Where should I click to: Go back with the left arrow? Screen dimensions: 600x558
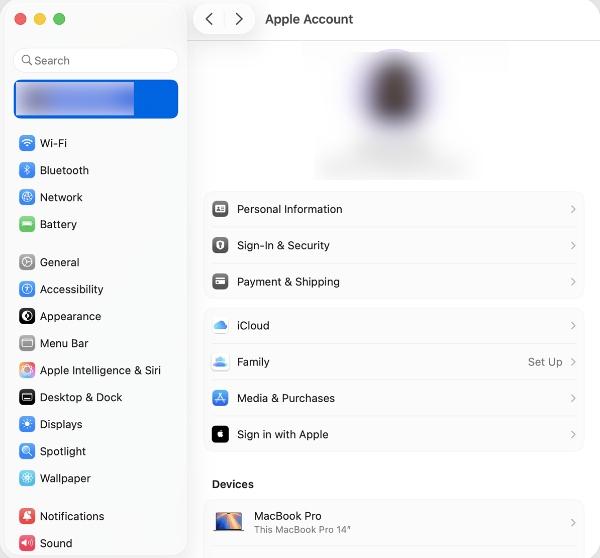209,19
